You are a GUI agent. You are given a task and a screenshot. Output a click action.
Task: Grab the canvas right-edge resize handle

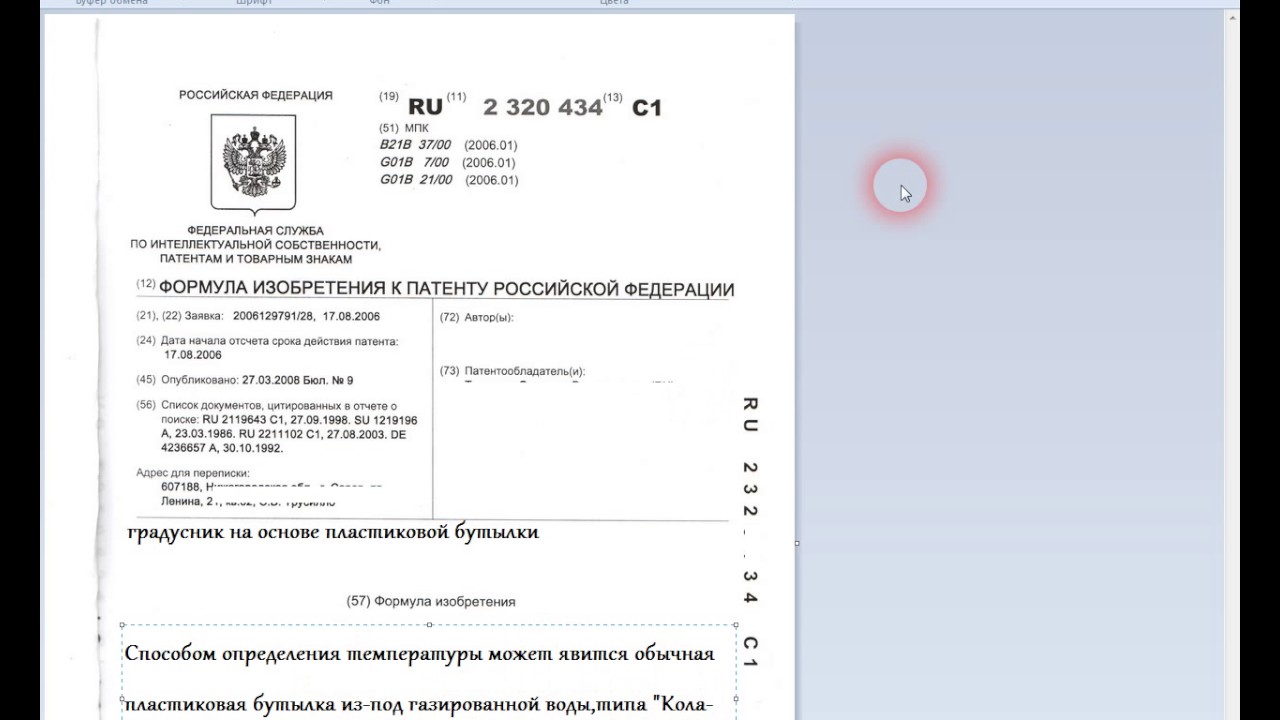pos(797,543)
